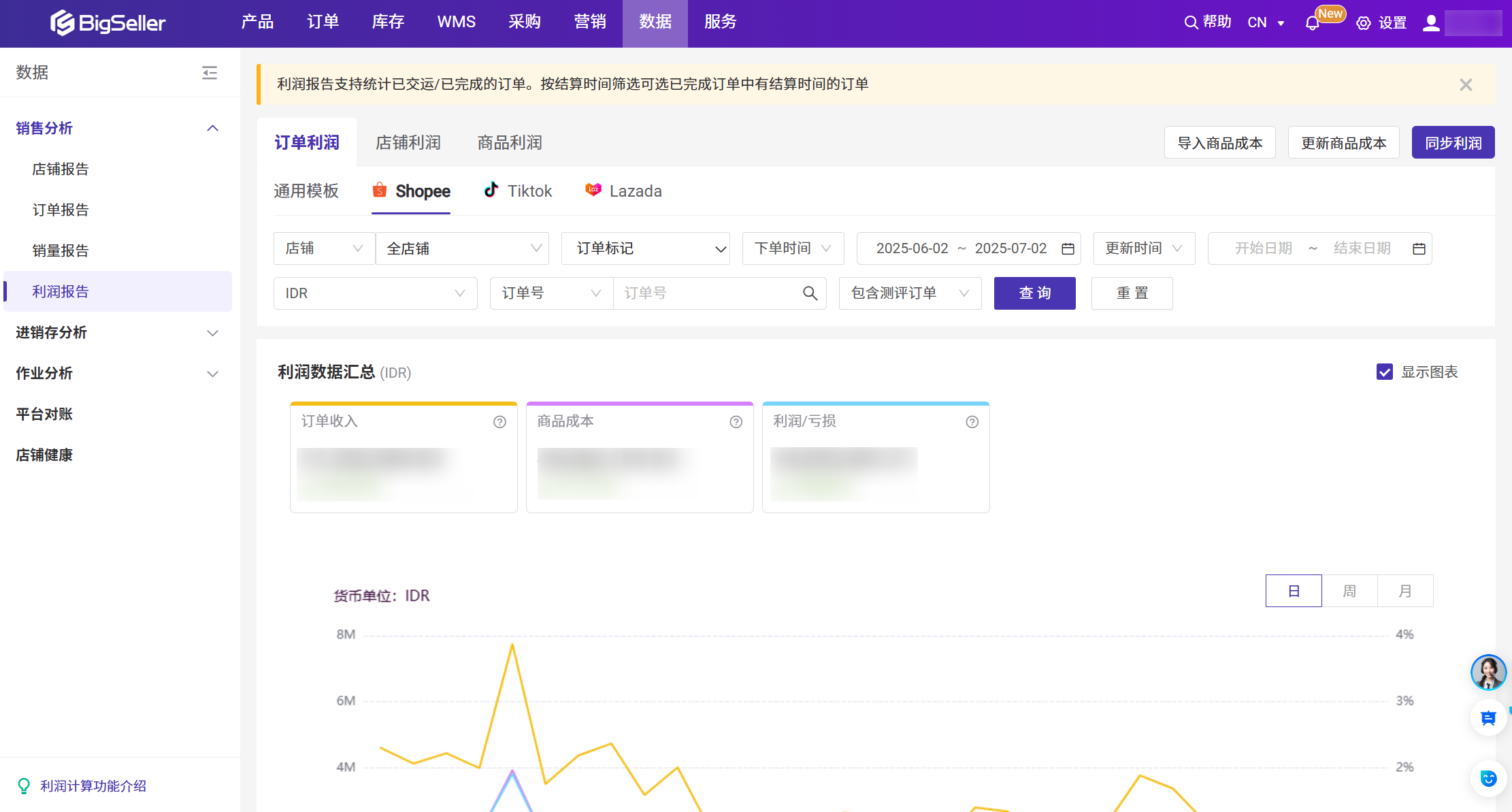Switch to the 店铺利润 tab

coord(408,143)
